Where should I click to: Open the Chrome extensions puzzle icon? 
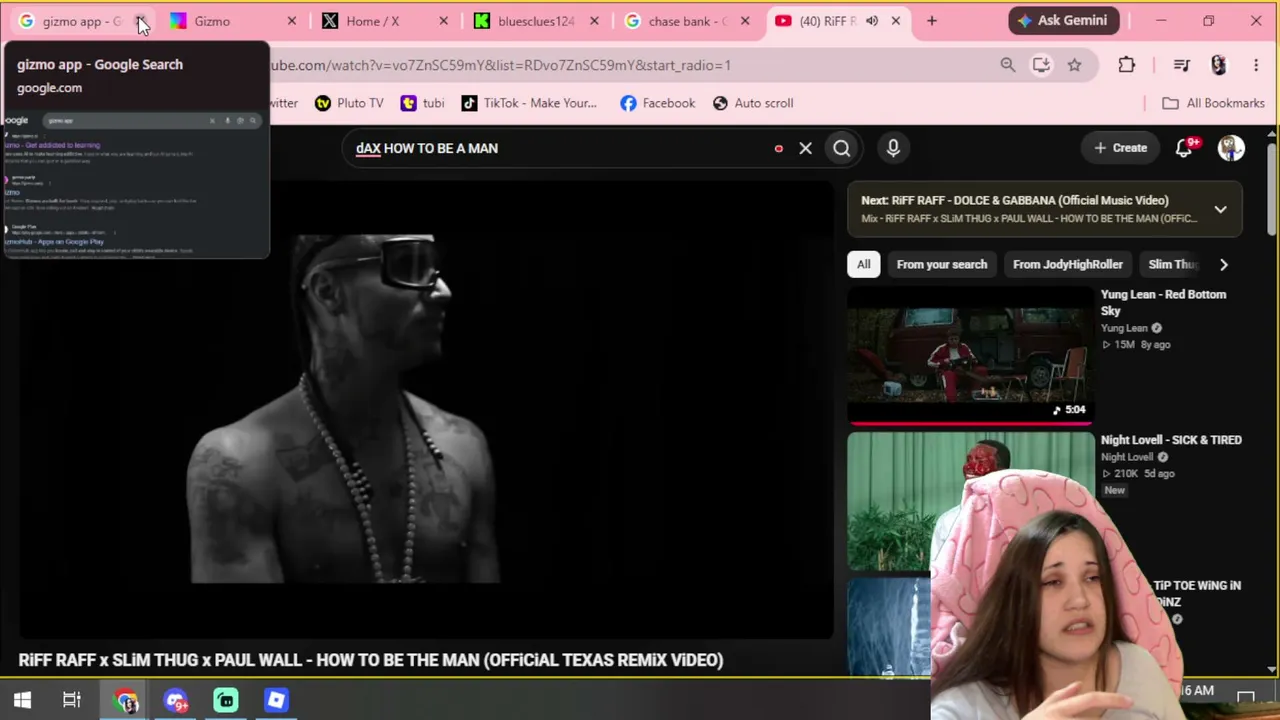[1127, 65]
